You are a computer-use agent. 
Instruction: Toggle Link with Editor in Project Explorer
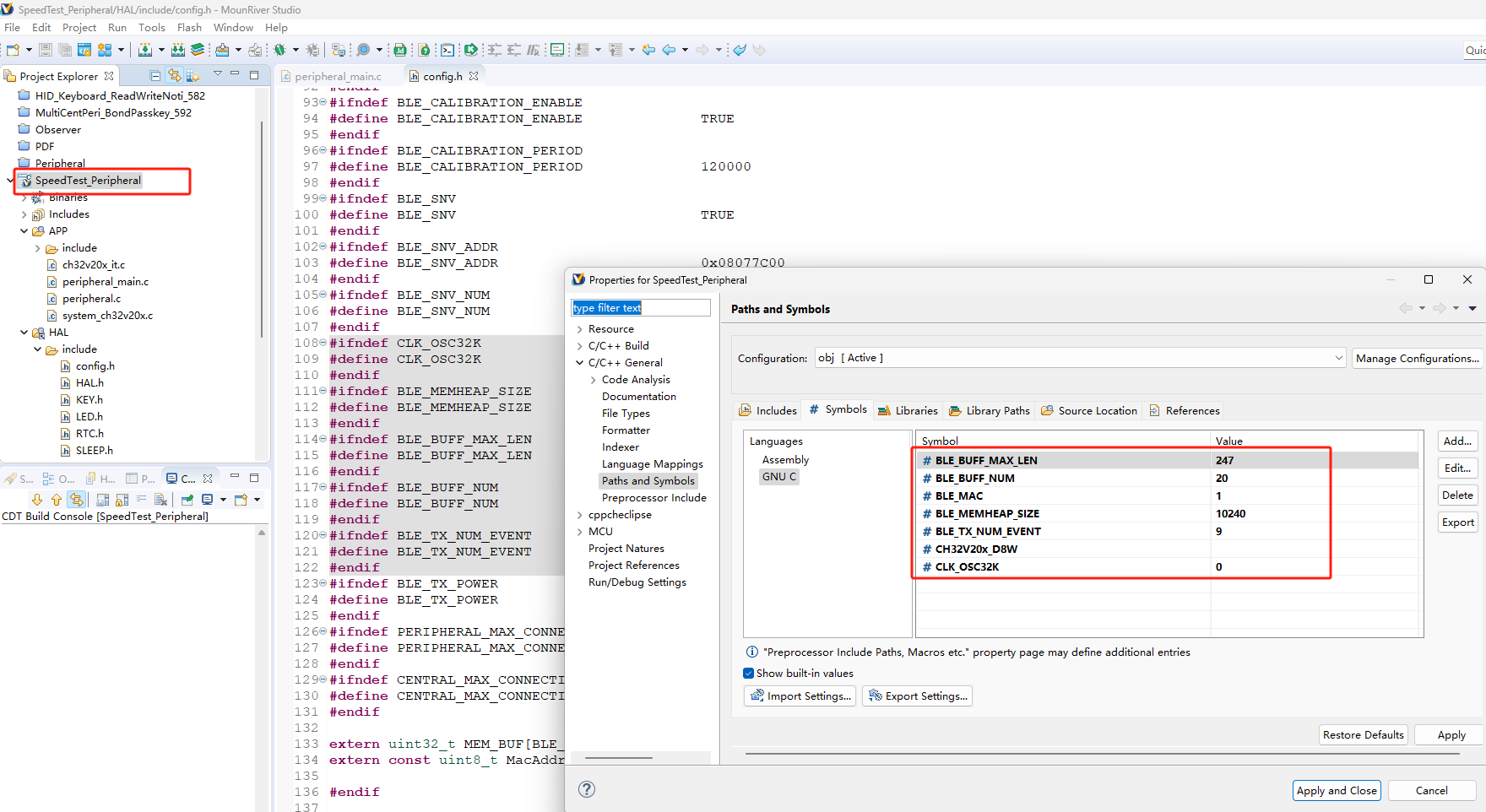click(x=174, y=75)
